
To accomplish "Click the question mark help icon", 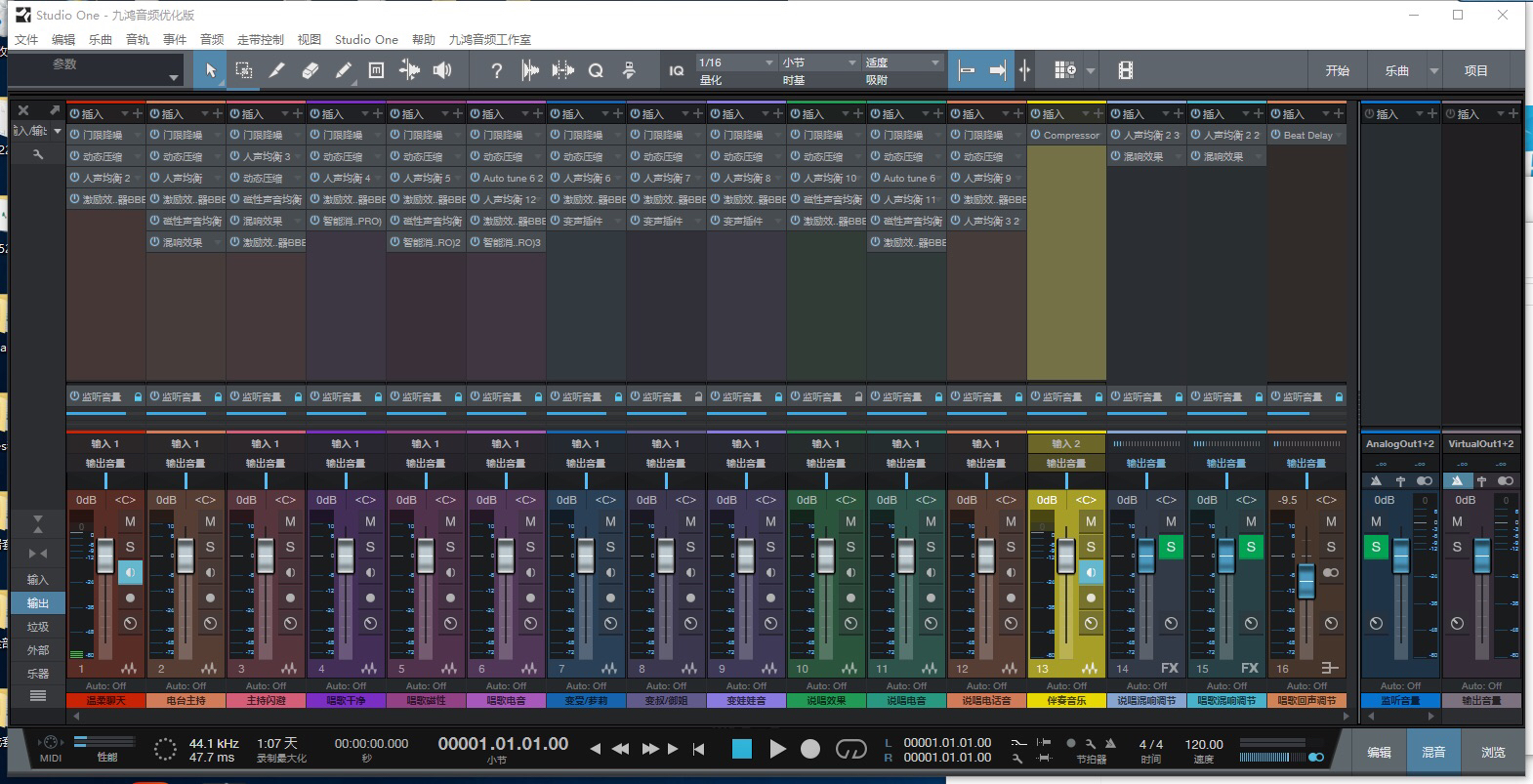I will tap(496, 70).
